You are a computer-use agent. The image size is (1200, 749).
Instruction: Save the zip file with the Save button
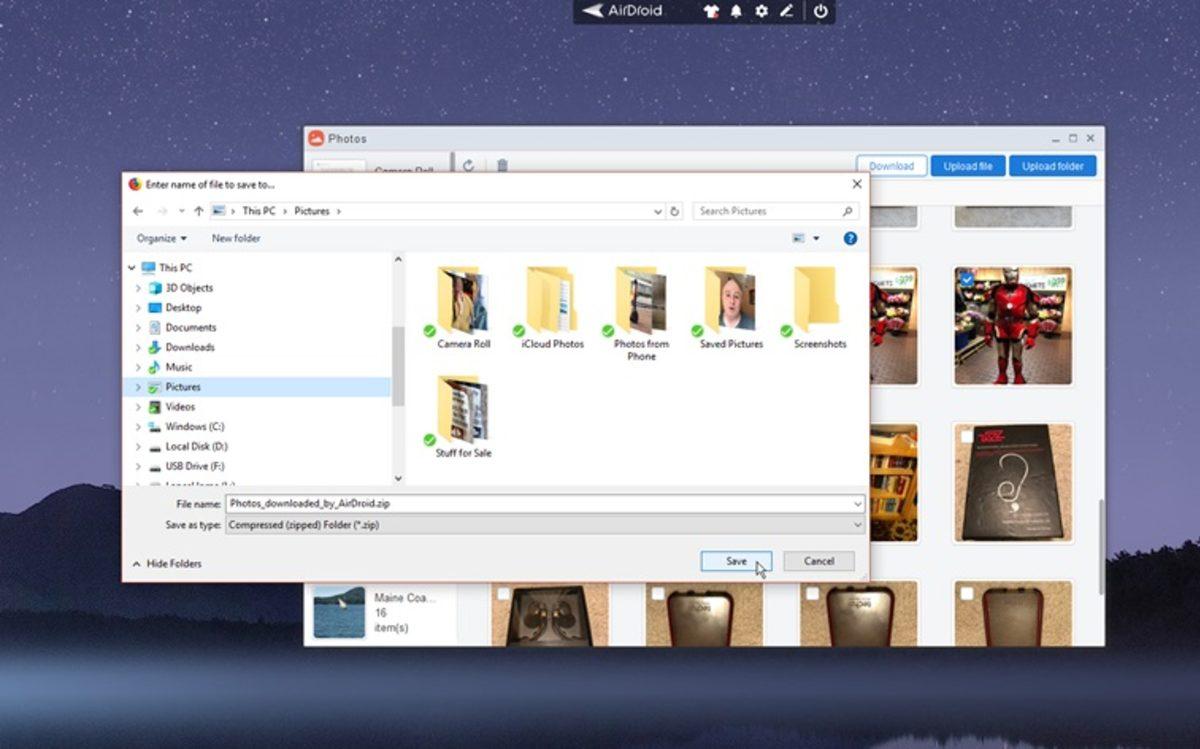(736, 561)
